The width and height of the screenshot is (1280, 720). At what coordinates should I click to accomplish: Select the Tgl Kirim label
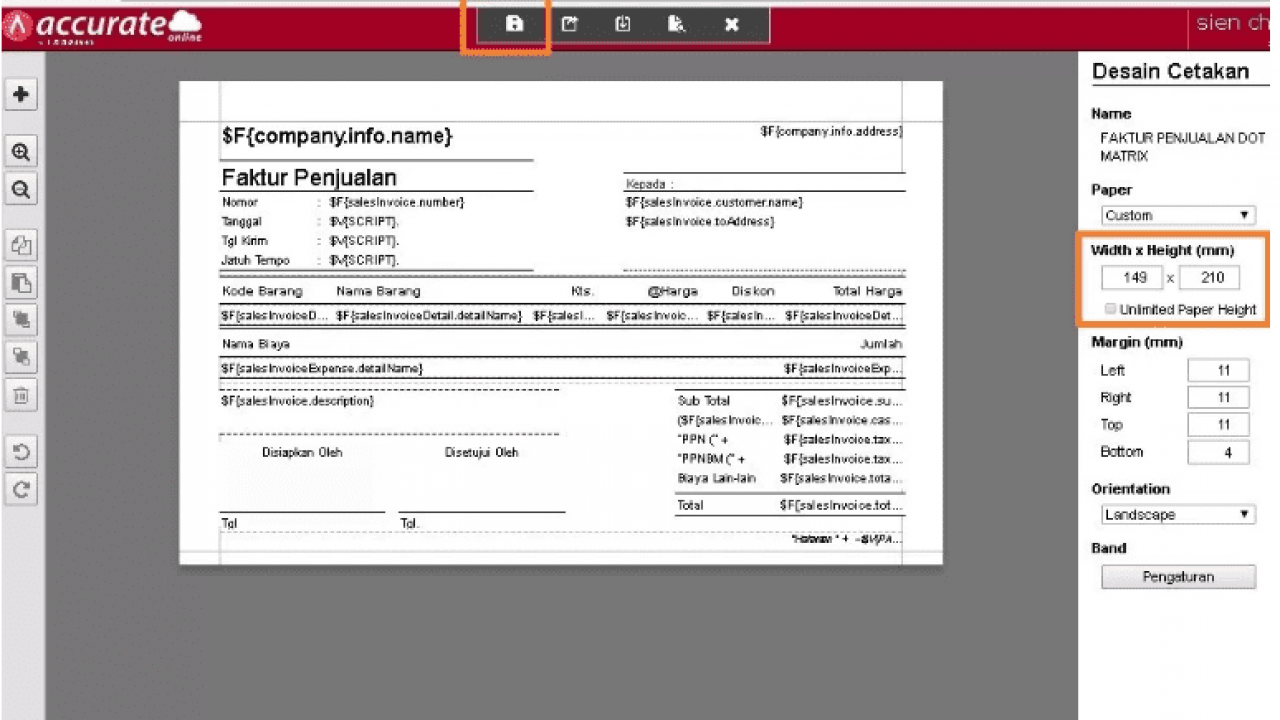244,241
